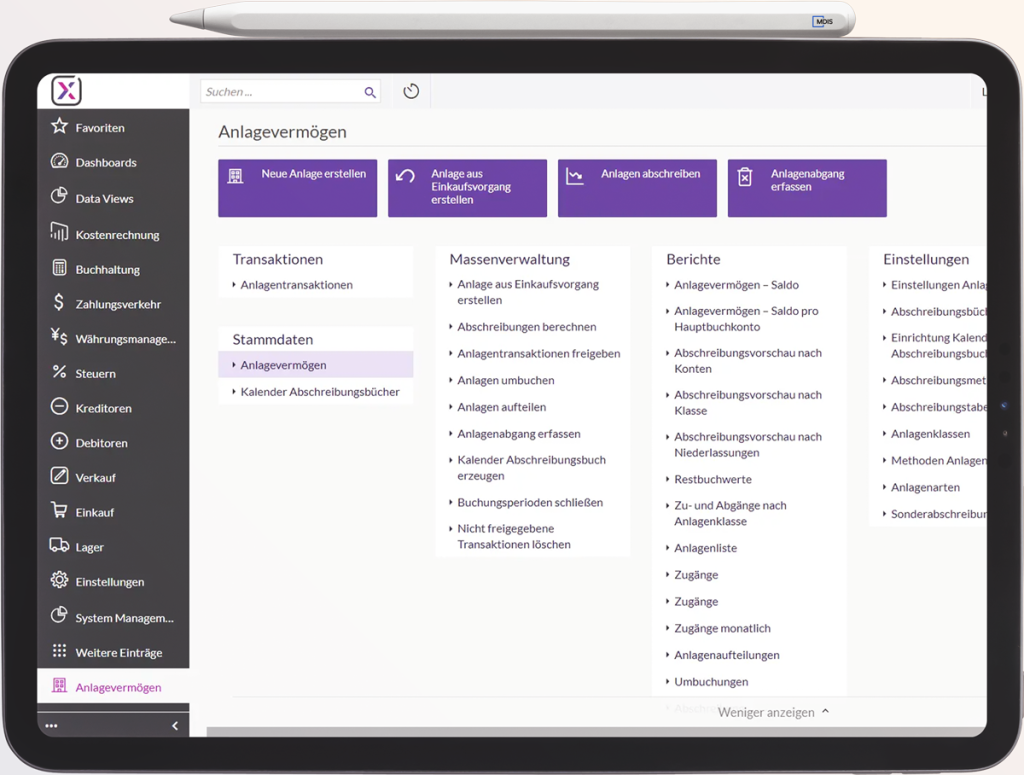
Task: Select Buchhaltung in the sidebar menu
Action: (107, 269)
